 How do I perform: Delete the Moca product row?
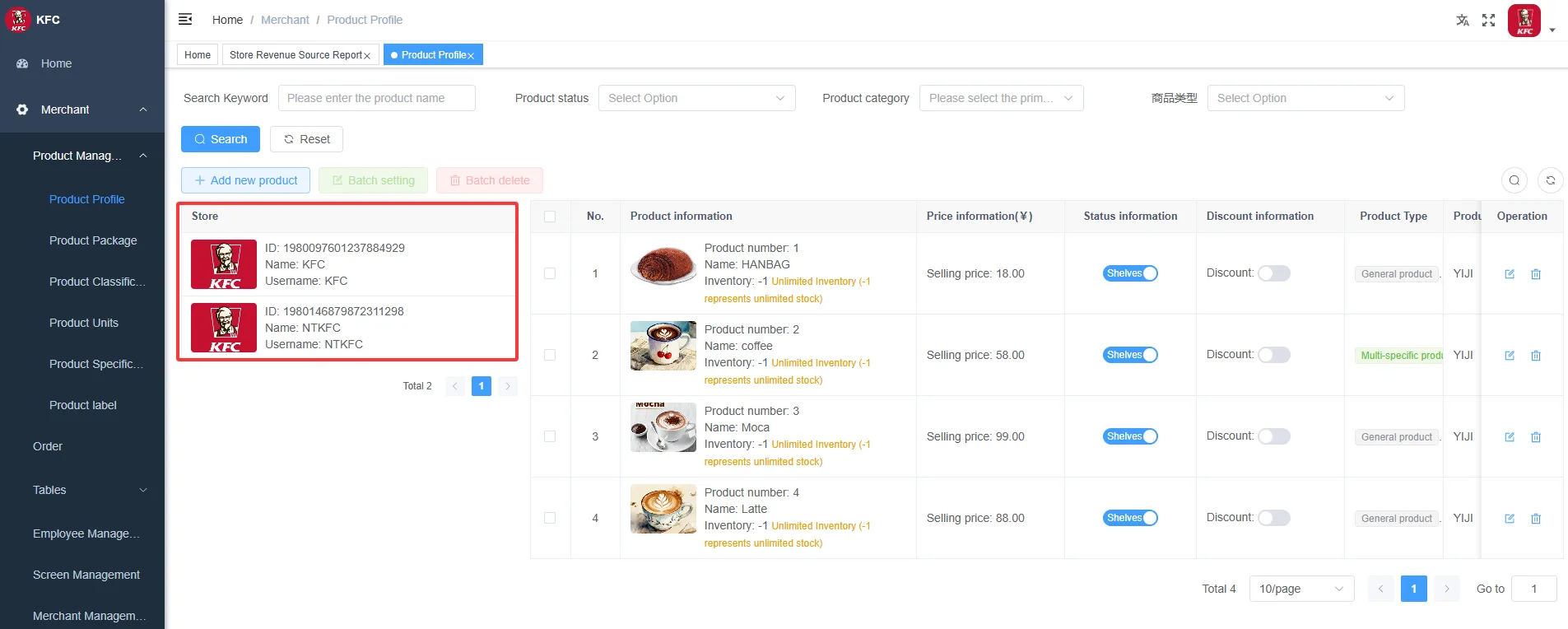coord(1536,437)
